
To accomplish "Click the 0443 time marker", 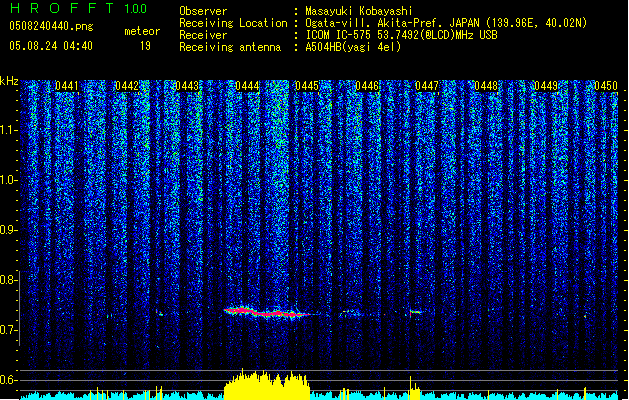I will coord(187,86).
